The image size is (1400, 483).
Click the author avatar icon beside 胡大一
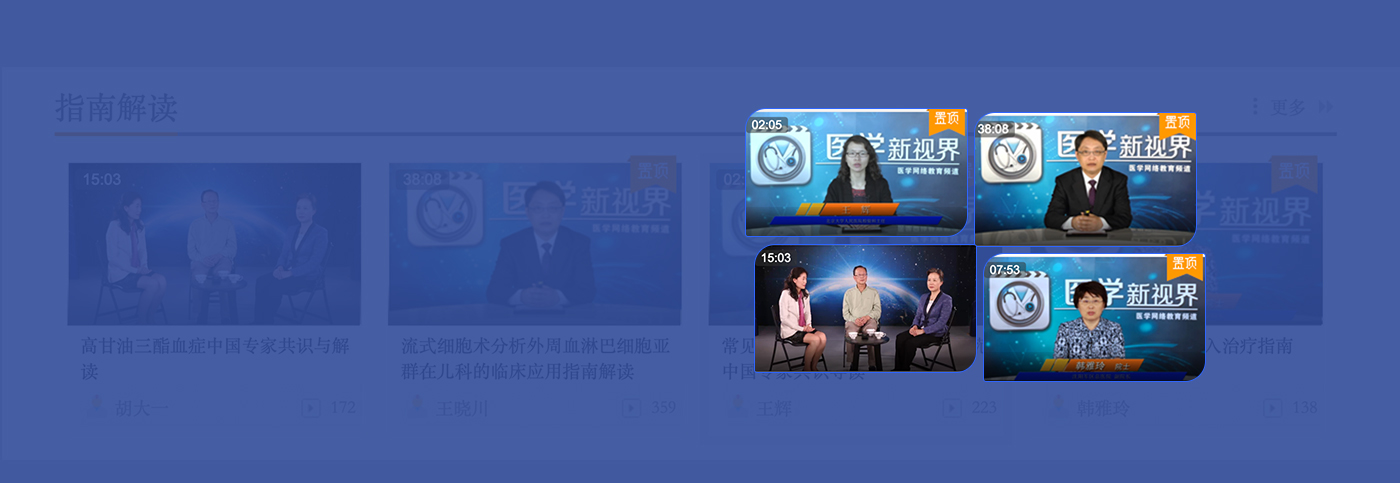tap(96, 407)
